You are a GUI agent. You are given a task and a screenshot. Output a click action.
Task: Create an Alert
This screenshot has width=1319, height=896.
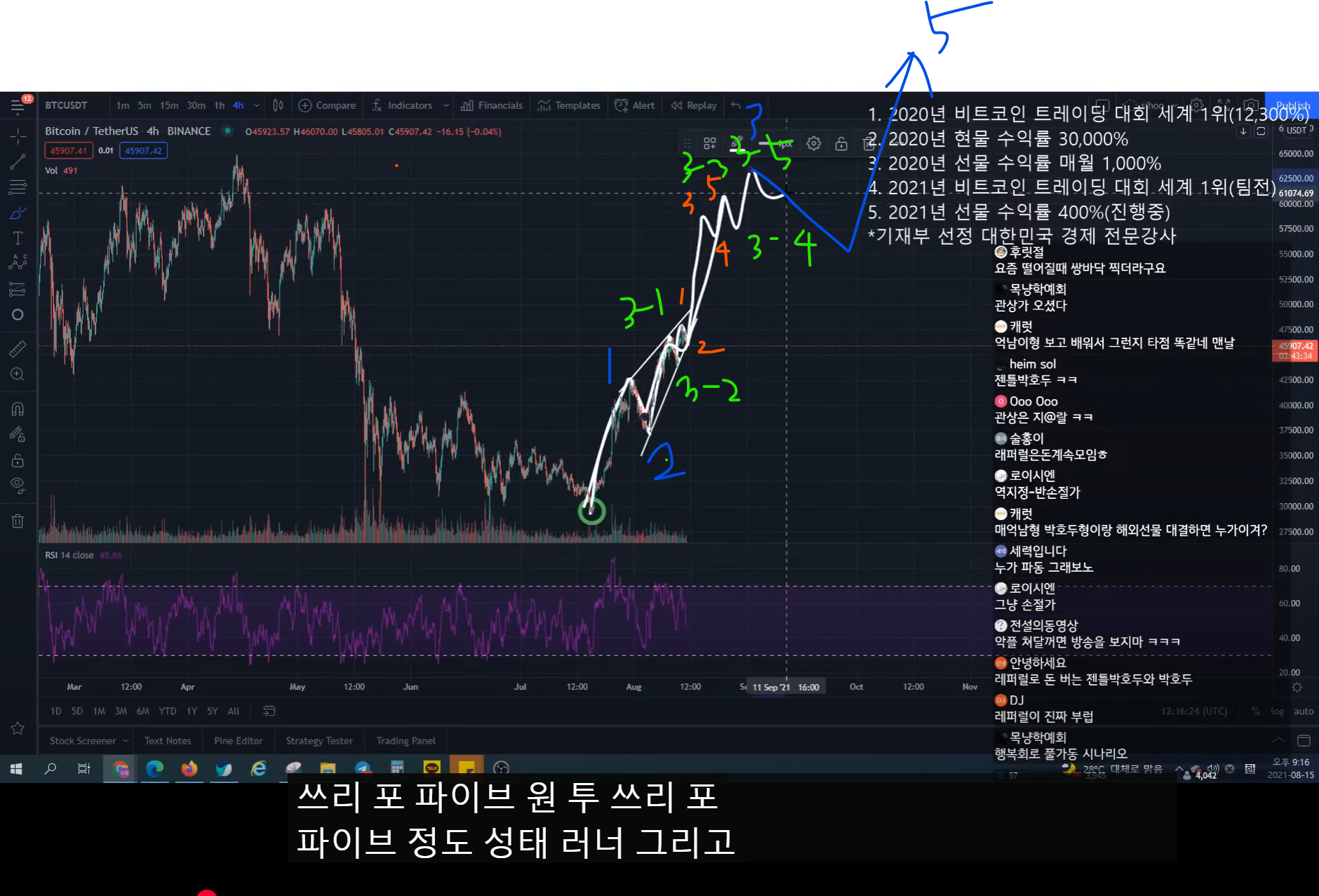coord(635,105)
